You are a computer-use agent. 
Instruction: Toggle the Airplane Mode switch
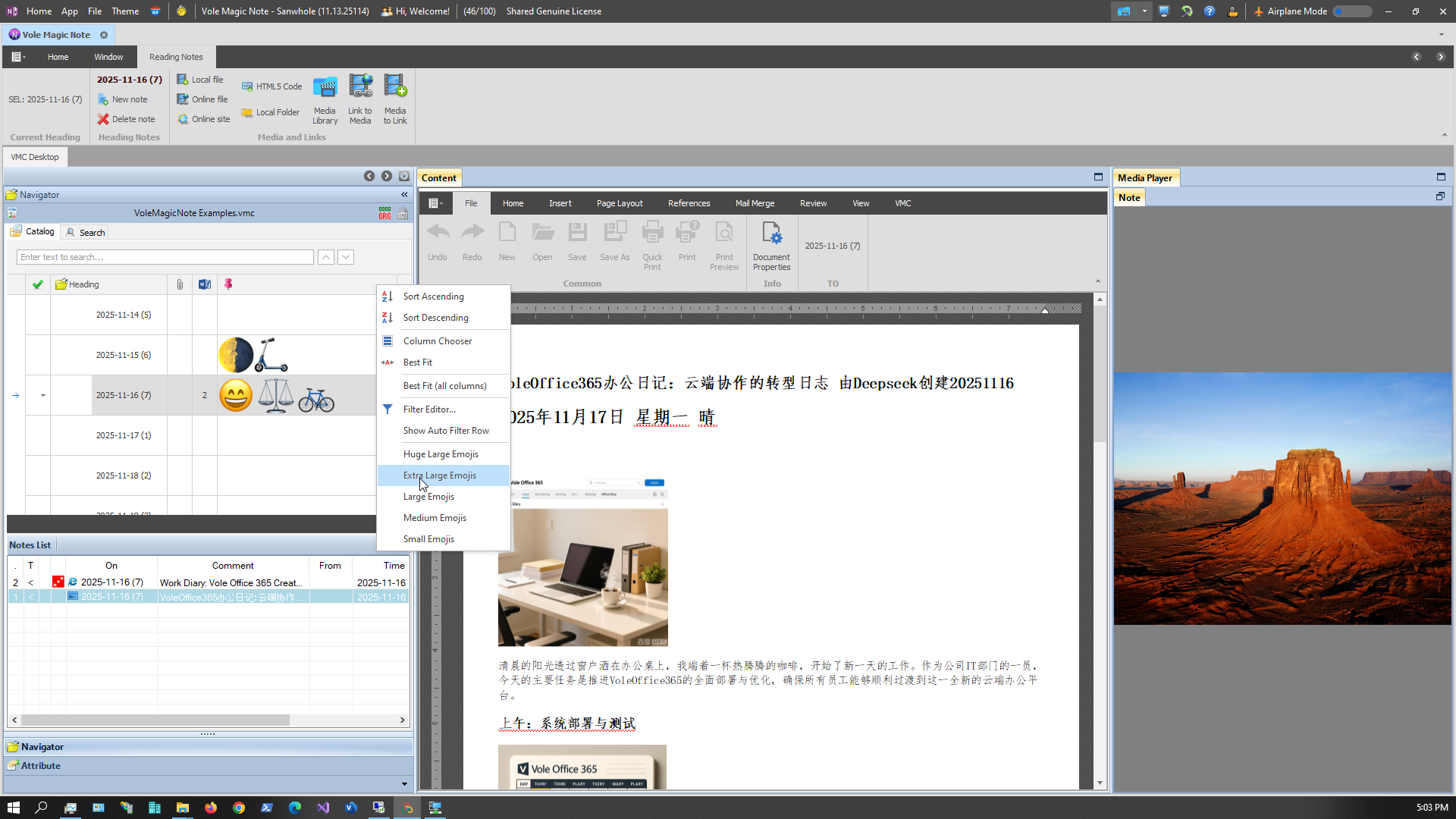click(x=1352, y=11)
